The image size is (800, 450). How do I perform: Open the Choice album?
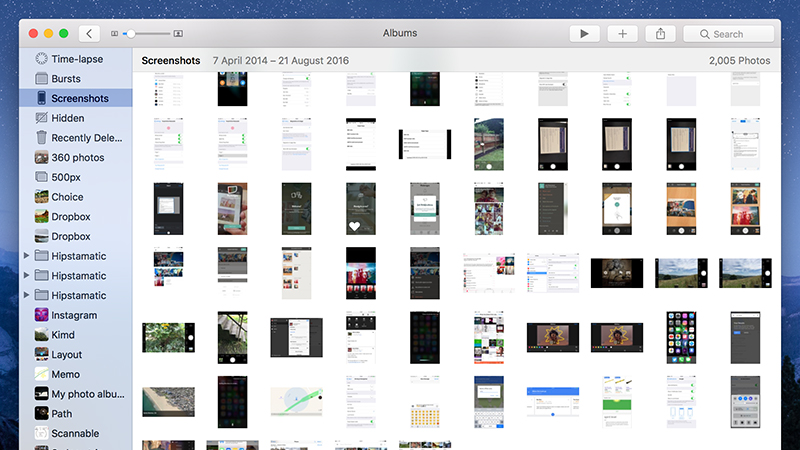(x=76, y=197)
